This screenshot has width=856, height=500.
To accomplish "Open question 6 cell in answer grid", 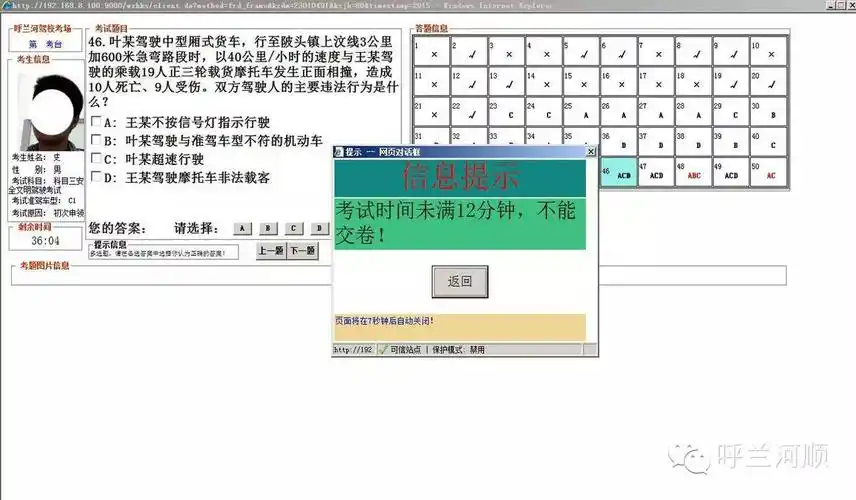I will 619,51.
